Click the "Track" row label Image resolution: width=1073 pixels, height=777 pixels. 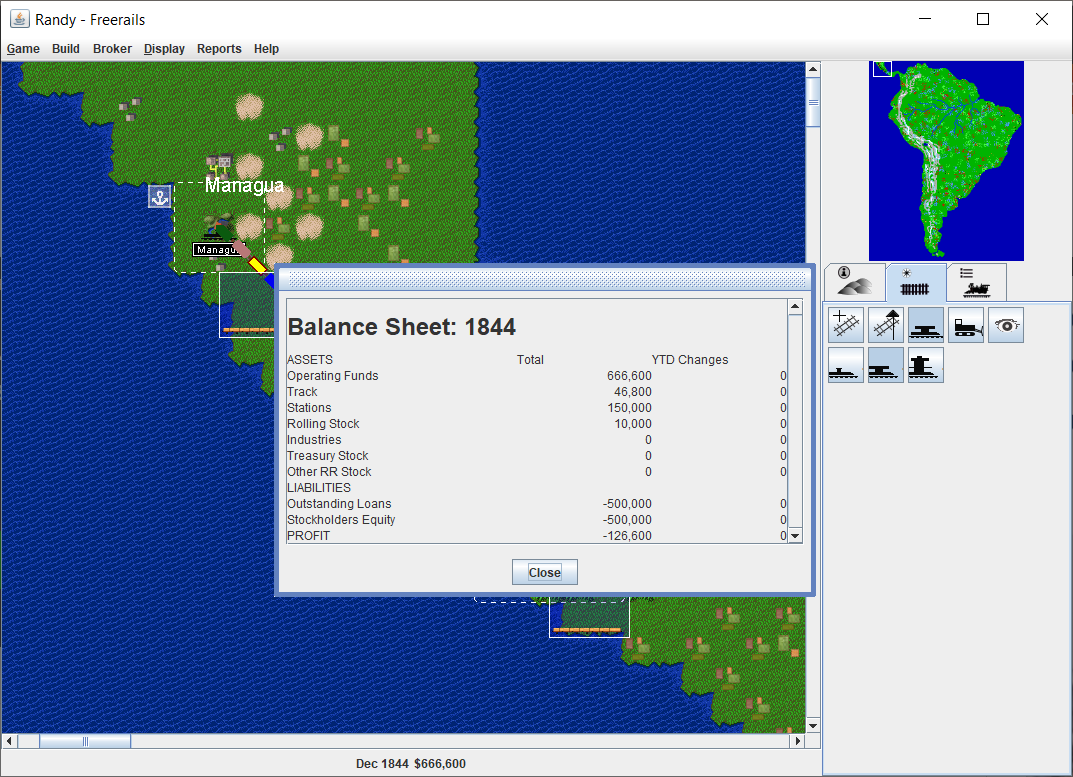(302, 392)
